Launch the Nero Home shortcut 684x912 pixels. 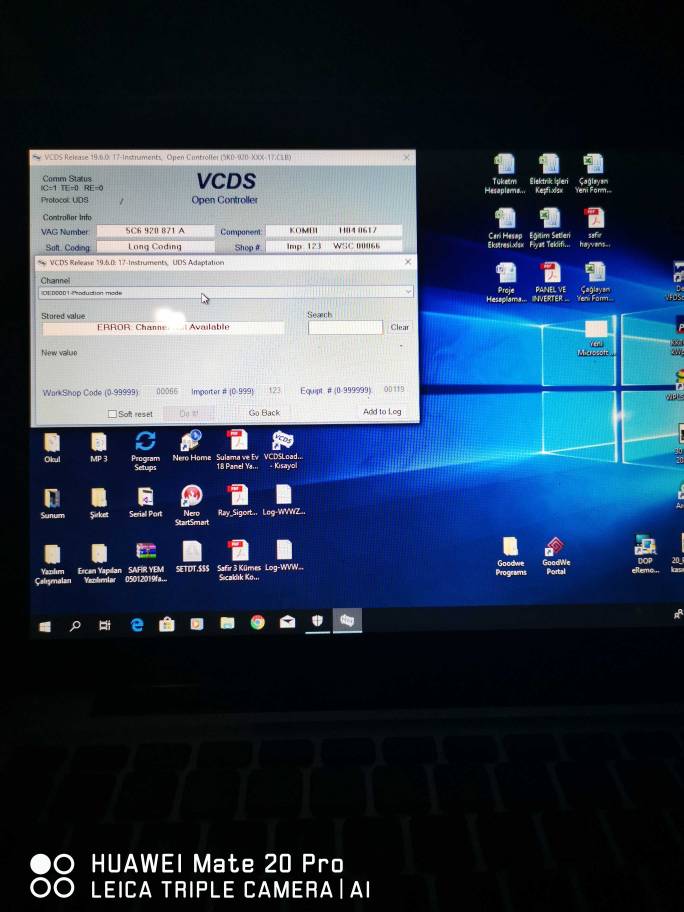191,447
